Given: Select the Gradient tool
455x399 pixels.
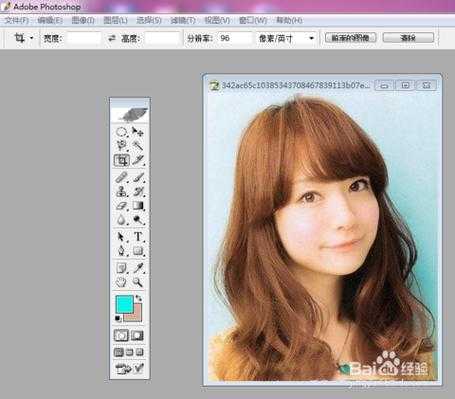Looking at the screenshot, I should pyautogui.click(x=138, y=206).
